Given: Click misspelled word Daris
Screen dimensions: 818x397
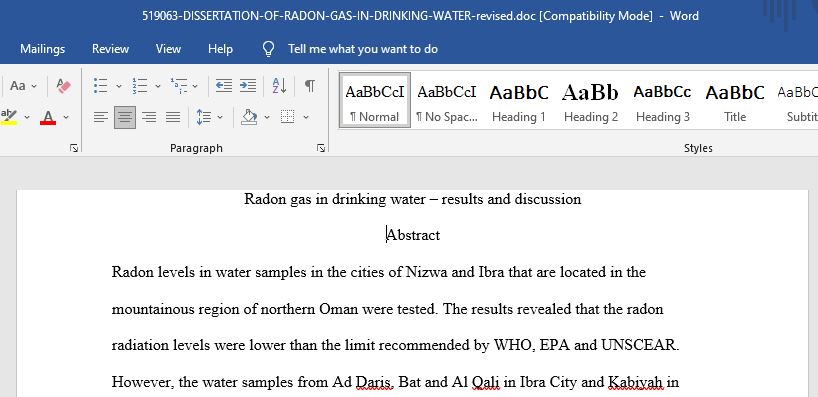Looking at the screenshot, I should [374, 382].
